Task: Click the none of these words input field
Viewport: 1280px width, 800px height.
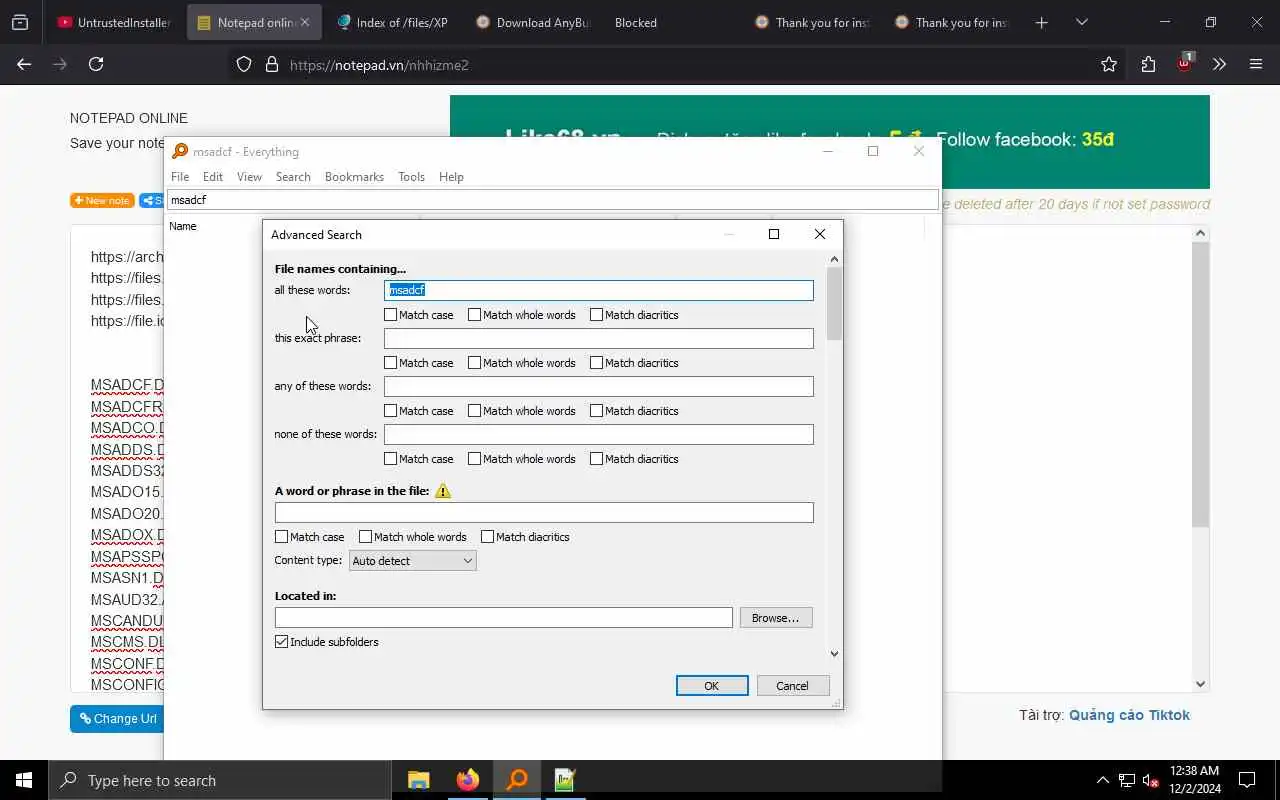Action: pos(599,434)
